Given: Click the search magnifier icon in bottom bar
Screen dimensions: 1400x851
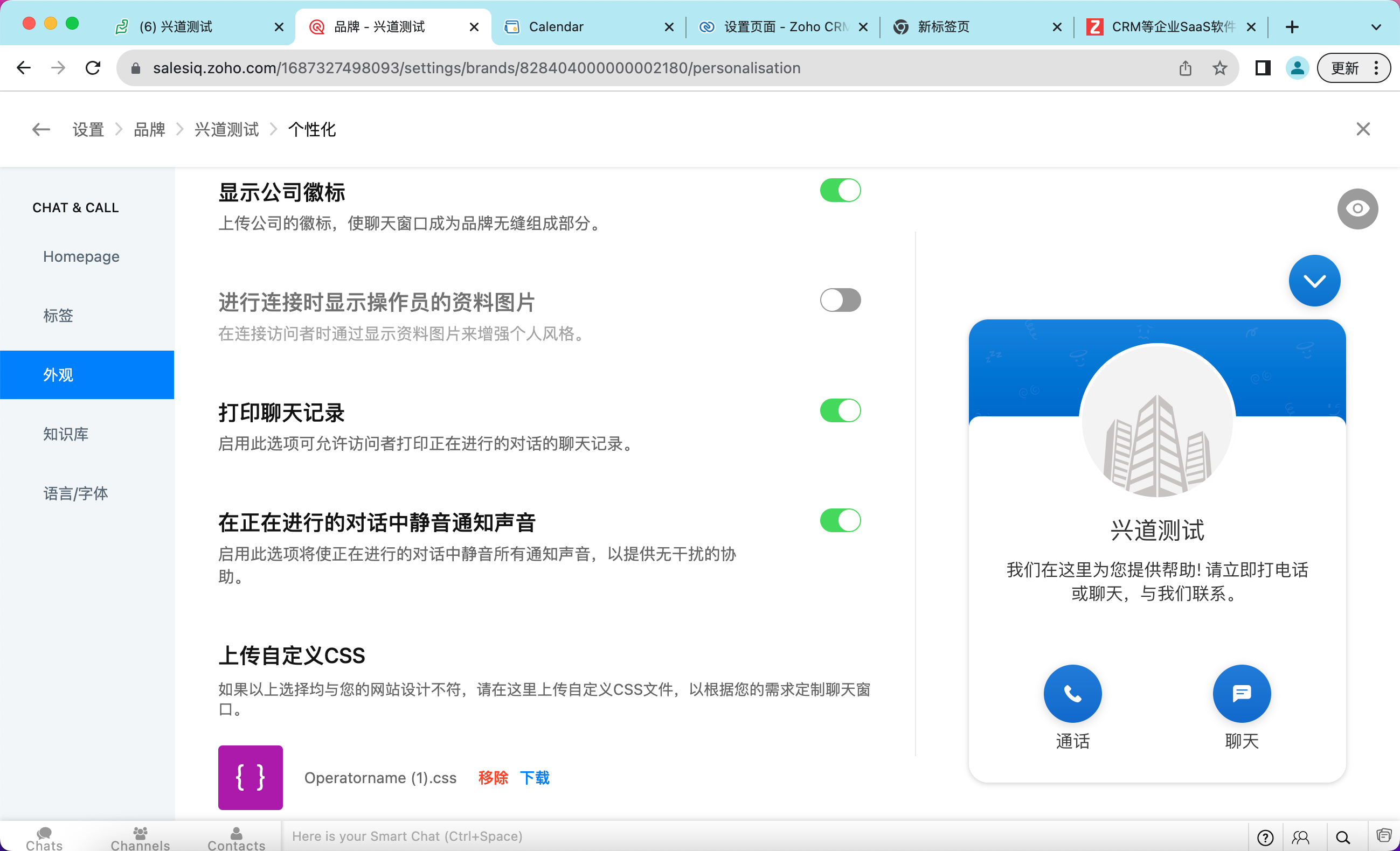Looking at the screenshot, I should [1343, 837].
